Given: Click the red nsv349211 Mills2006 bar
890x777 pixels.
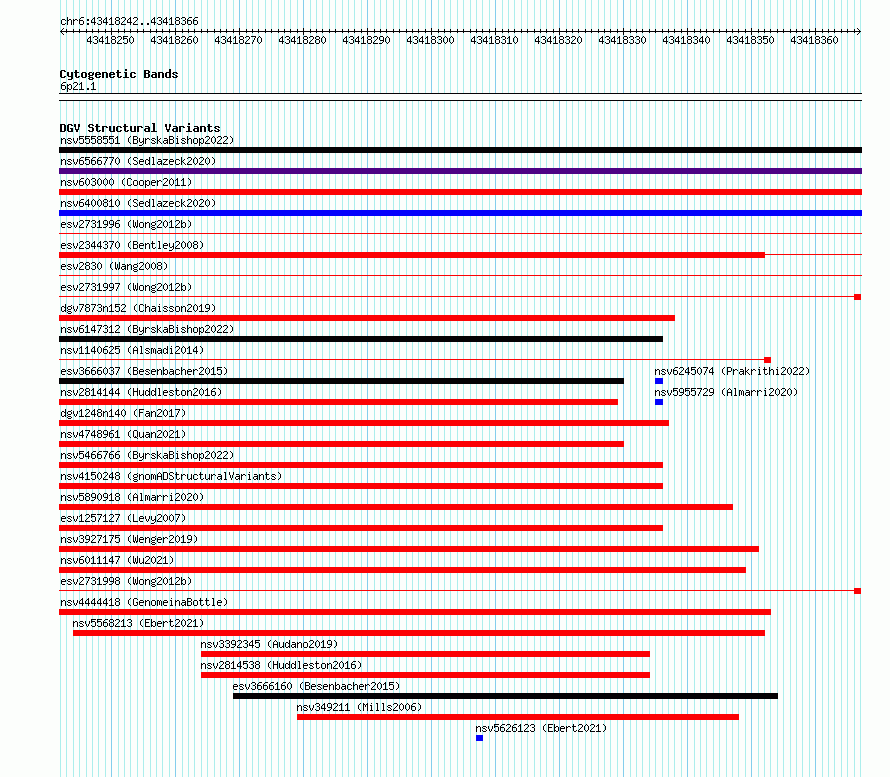Looking at the screenshot, I should pos(518,717).
